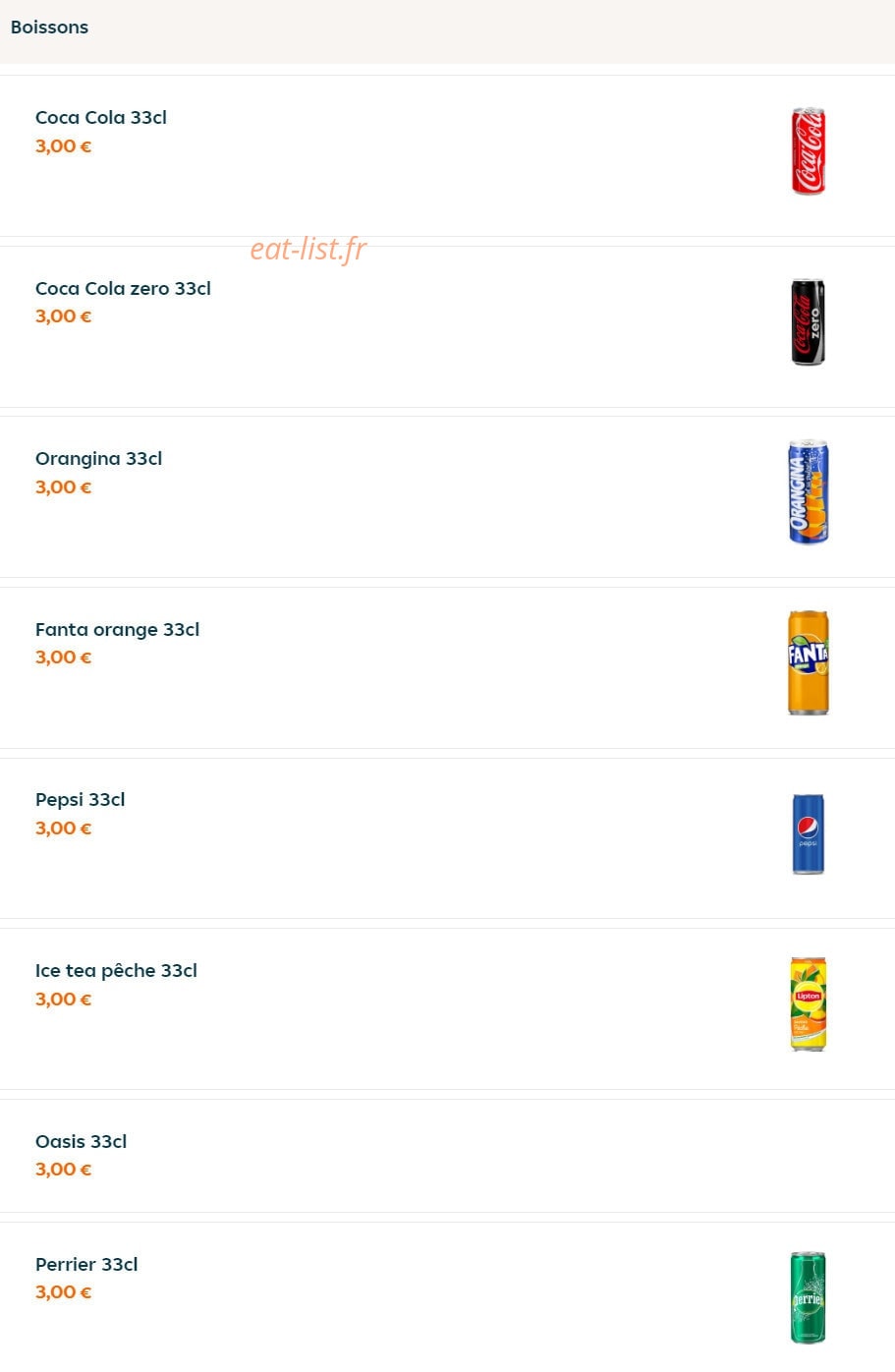Screen dimensions: 895x1372
Task: Click the green Perrier can image
Action: [808, 1297]
